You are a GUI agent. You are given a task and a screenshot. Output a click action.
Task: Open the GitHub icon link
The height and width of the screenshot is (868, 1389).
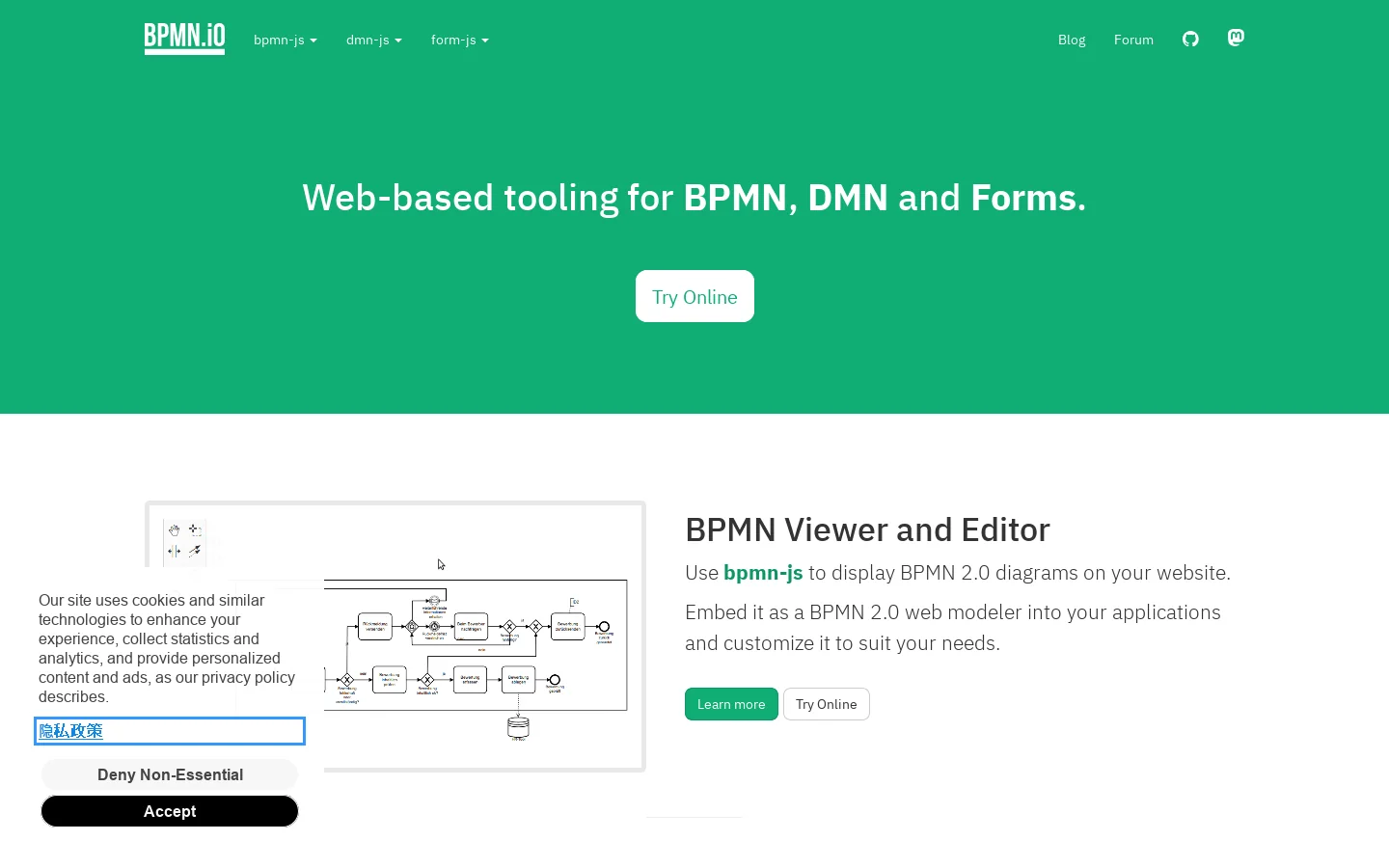click(x=1190, y=40)
